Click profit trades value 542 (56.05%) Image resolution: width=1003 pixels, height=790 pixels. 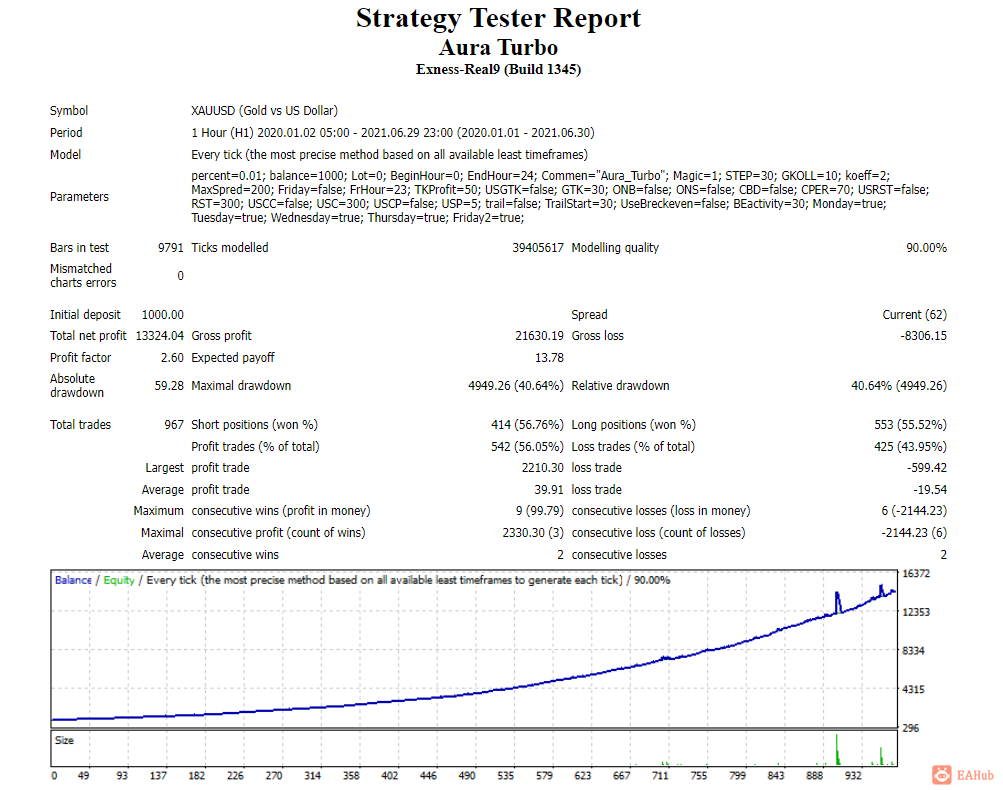(527, 446)
